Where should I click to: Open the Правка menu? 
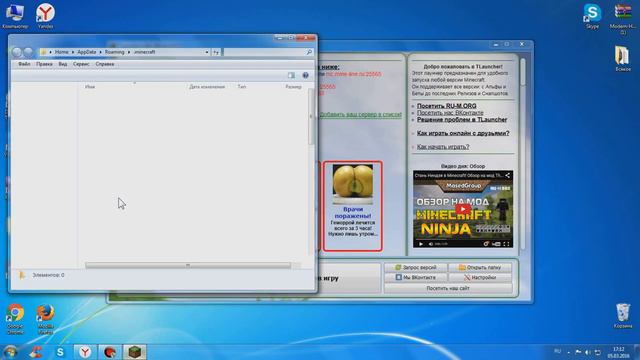click(44, 64)
